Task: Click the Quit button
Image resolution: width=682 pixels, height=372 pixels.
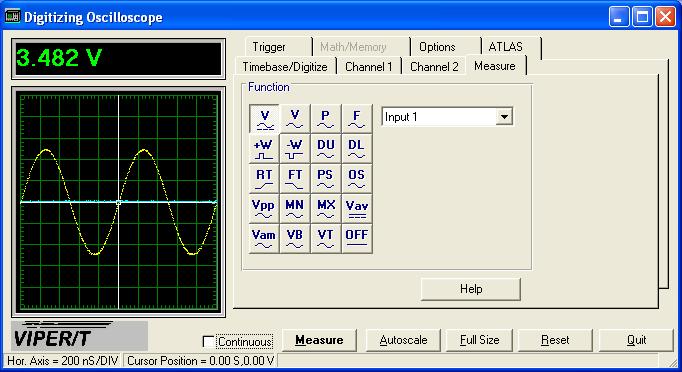Action: 636,340
